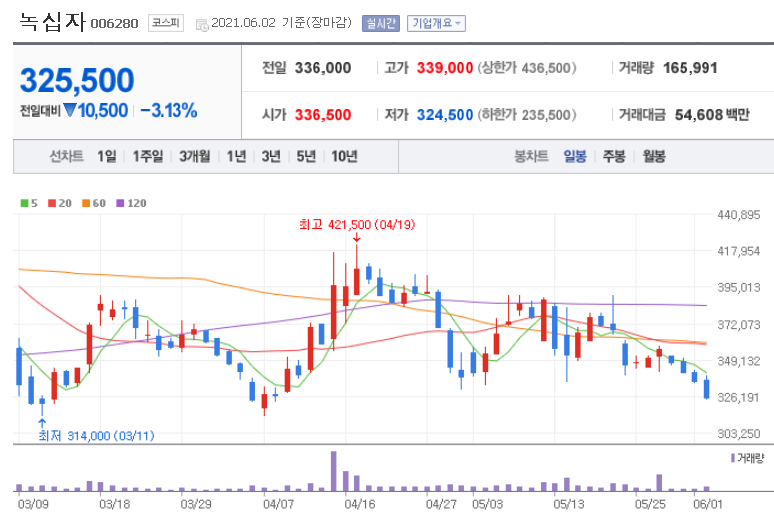Click the low price value 324,500

point(445,115)
